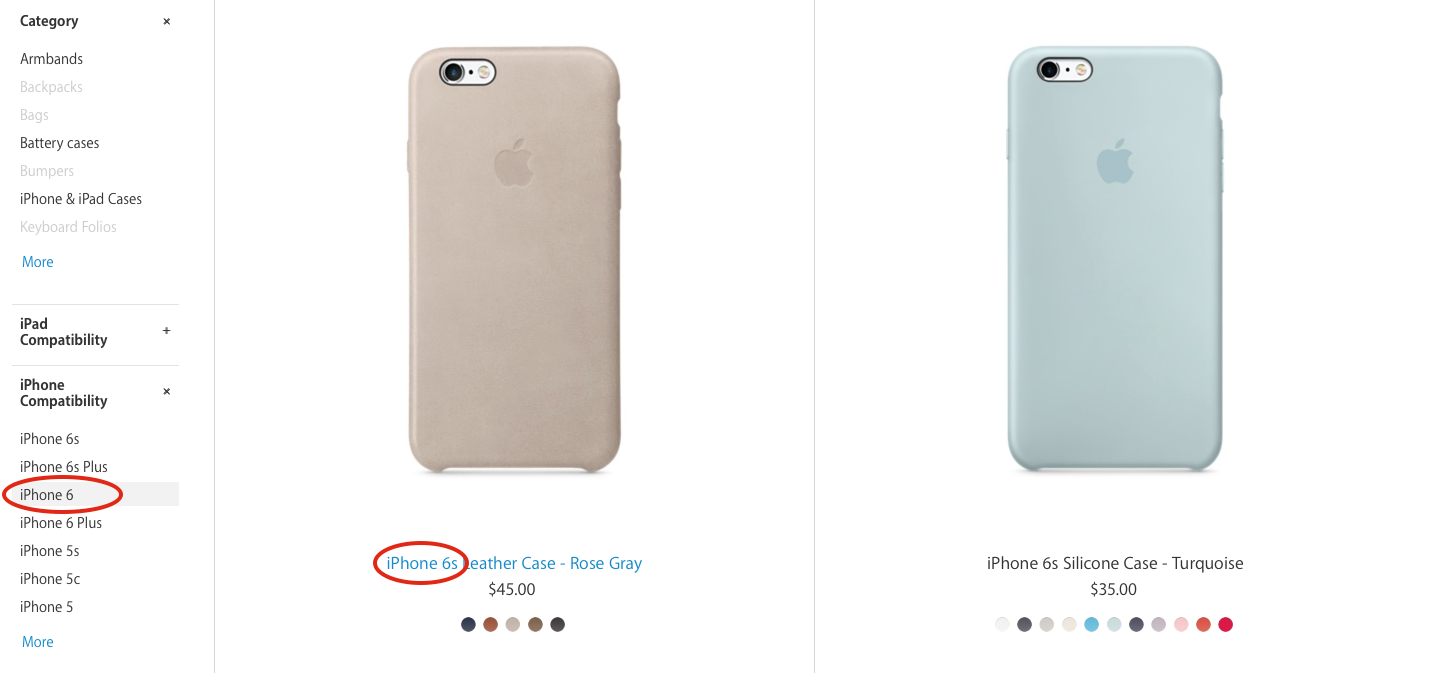Image resolution: width=1429 pixels, height=673 pixels.
Task: Show more category options
Action: (x=38, y=262)
